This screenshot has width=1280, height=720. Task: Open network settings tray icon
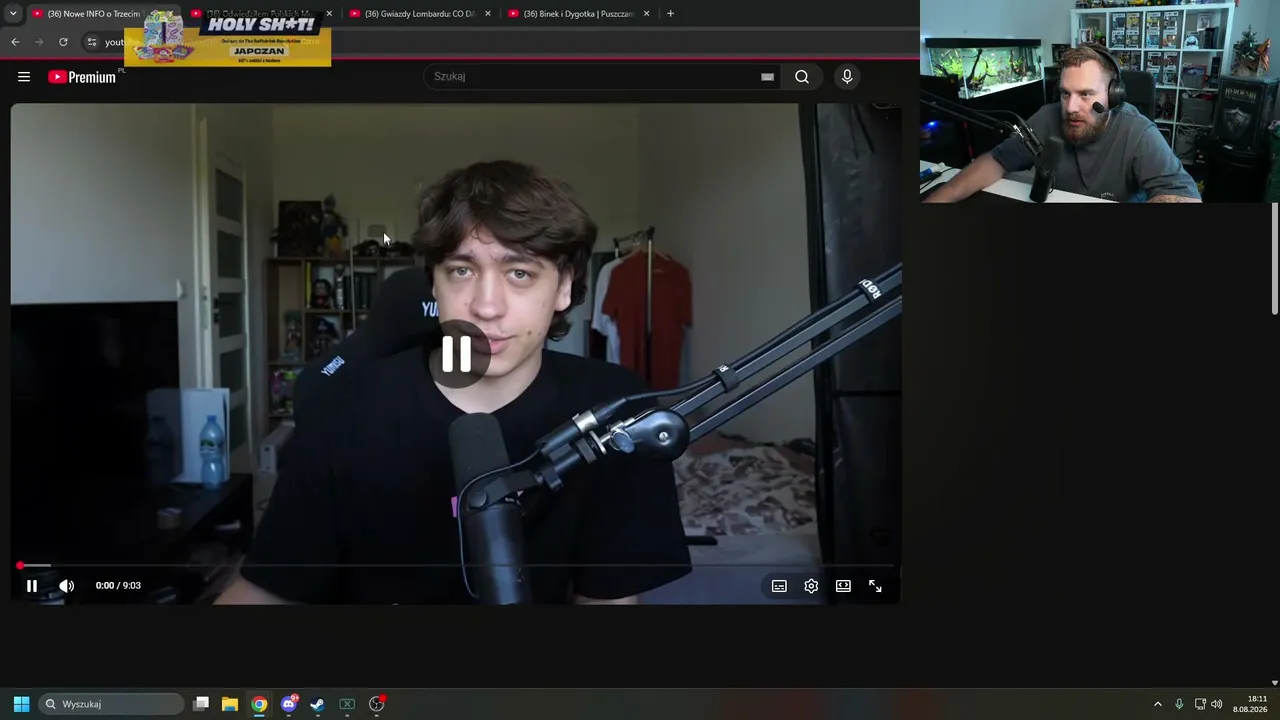(x=1200, y=704)
